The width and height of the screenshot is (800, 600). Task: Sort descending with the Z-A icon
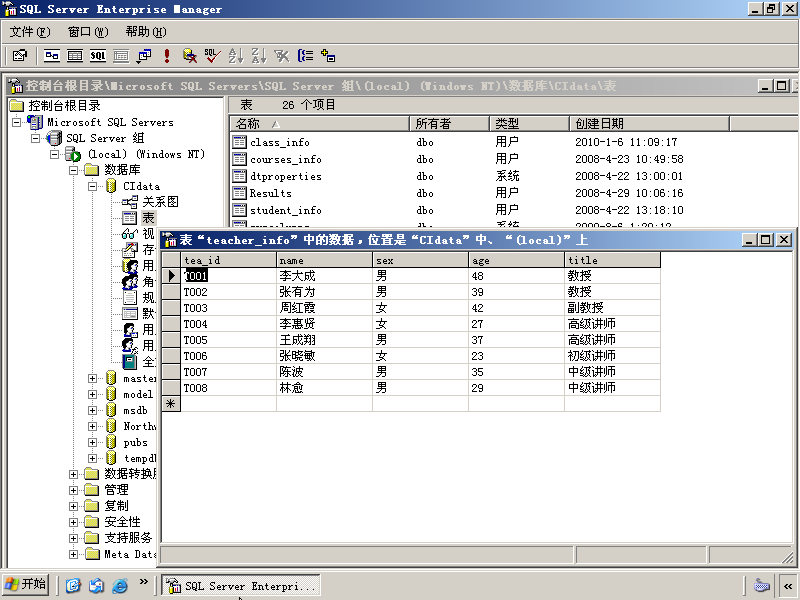click(259, 56)
